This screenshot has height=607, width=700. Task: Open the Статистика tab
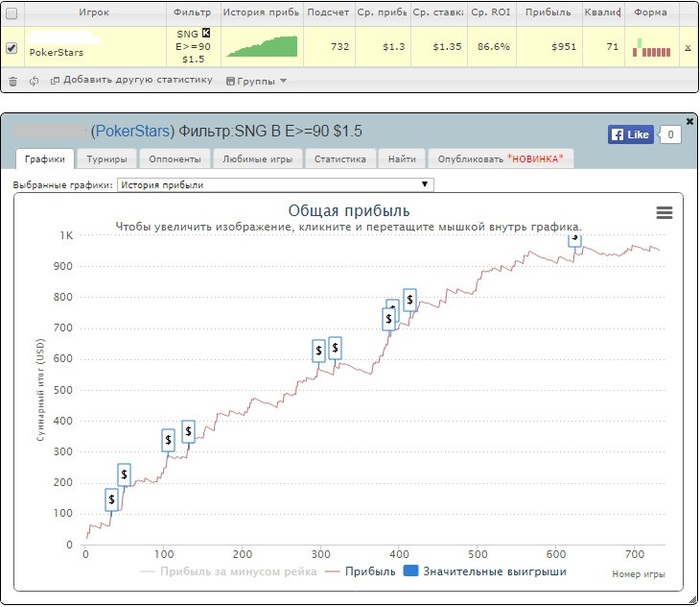point(340,159)
